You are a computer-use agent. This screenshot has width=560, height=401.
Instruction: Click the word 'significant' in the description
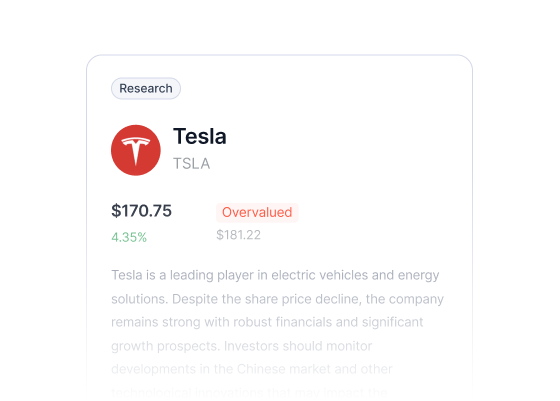(392, 322)
